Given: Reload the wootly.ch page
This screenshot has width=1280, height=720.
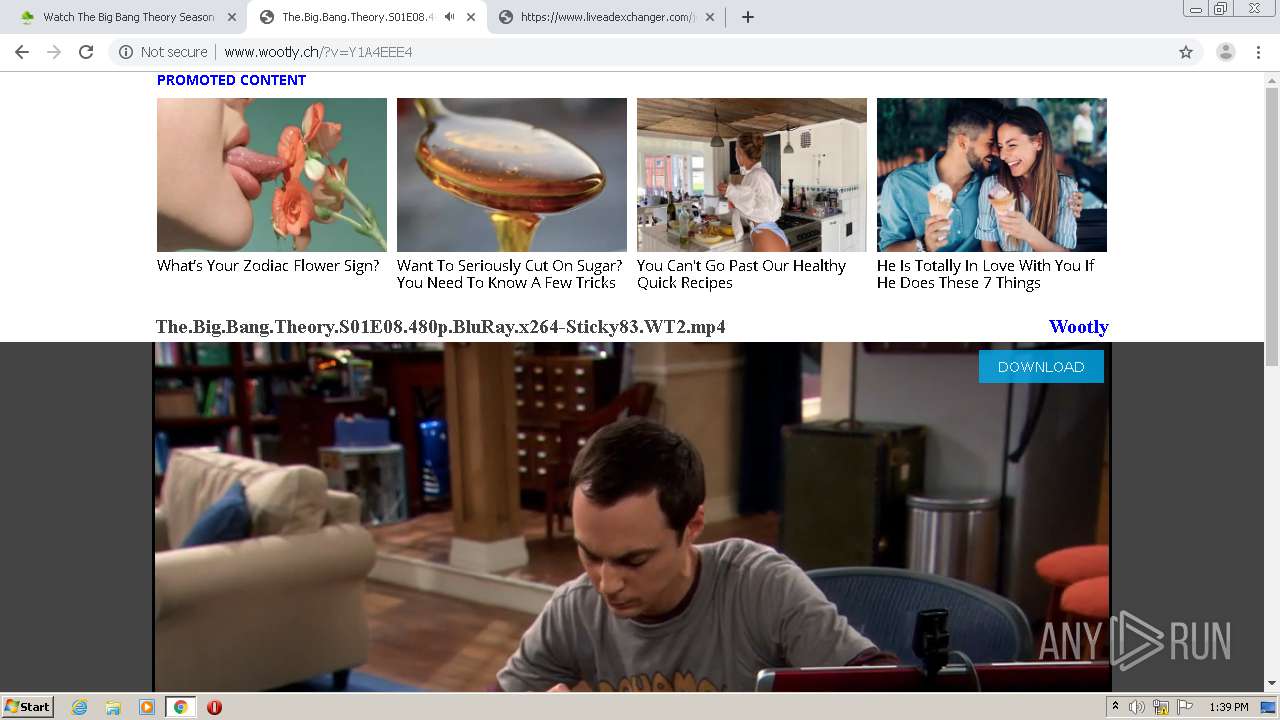Looking at the screenshot, I should pyautogui.click(x=86, y=52).
